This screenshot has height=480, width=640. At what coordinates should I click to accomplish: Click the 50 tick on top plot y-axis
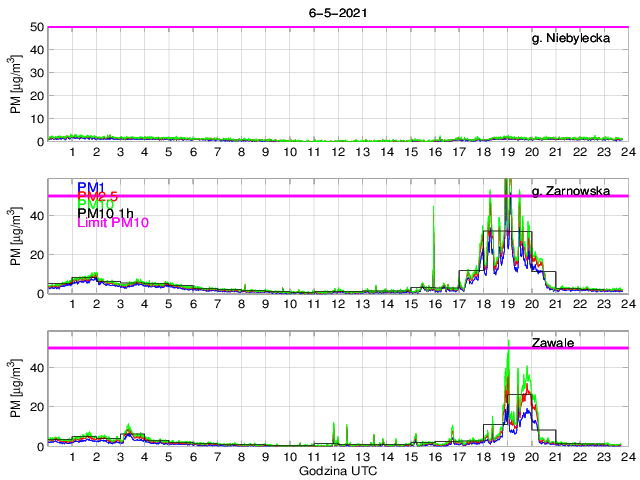37,27
